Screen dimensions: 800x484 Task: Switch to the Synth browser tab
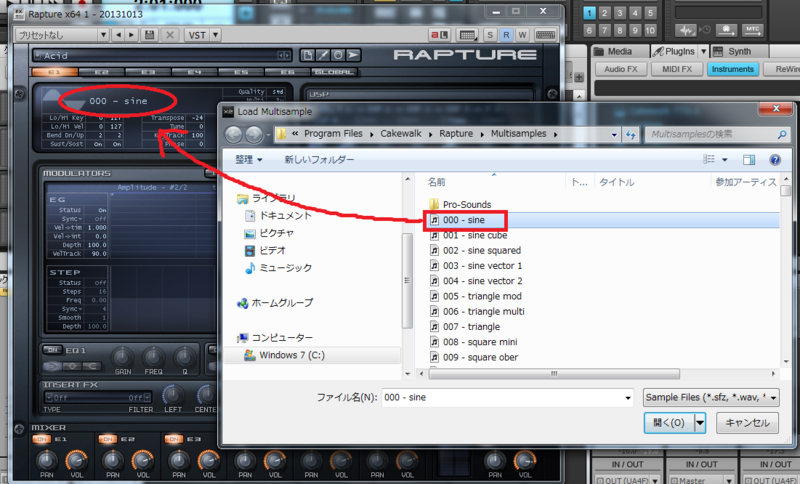point(740,51)
